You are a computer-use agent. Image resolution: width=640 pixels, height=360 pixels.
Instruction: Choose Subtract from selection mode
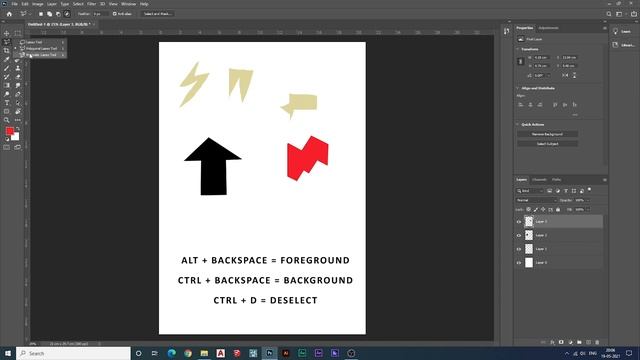click(58, 14)
